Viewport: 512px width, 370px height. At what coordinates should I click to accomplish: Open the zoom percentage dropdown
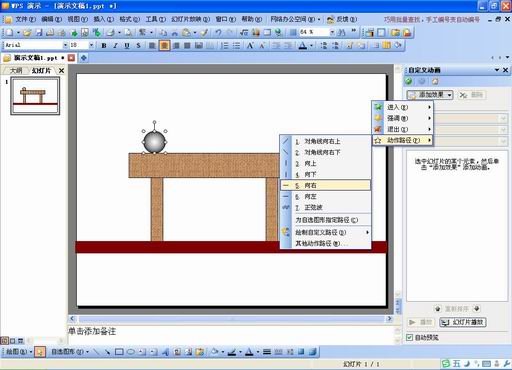pyautogui.click(x=332, y=32)
